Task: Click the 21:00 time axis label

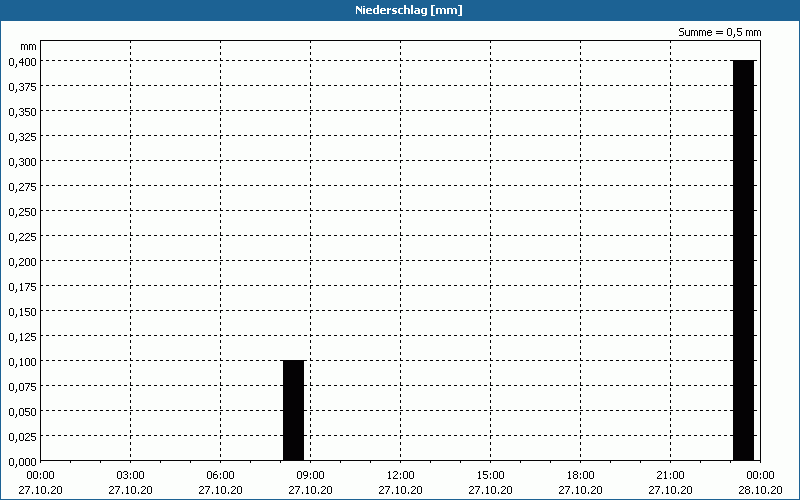Action: 670,476
